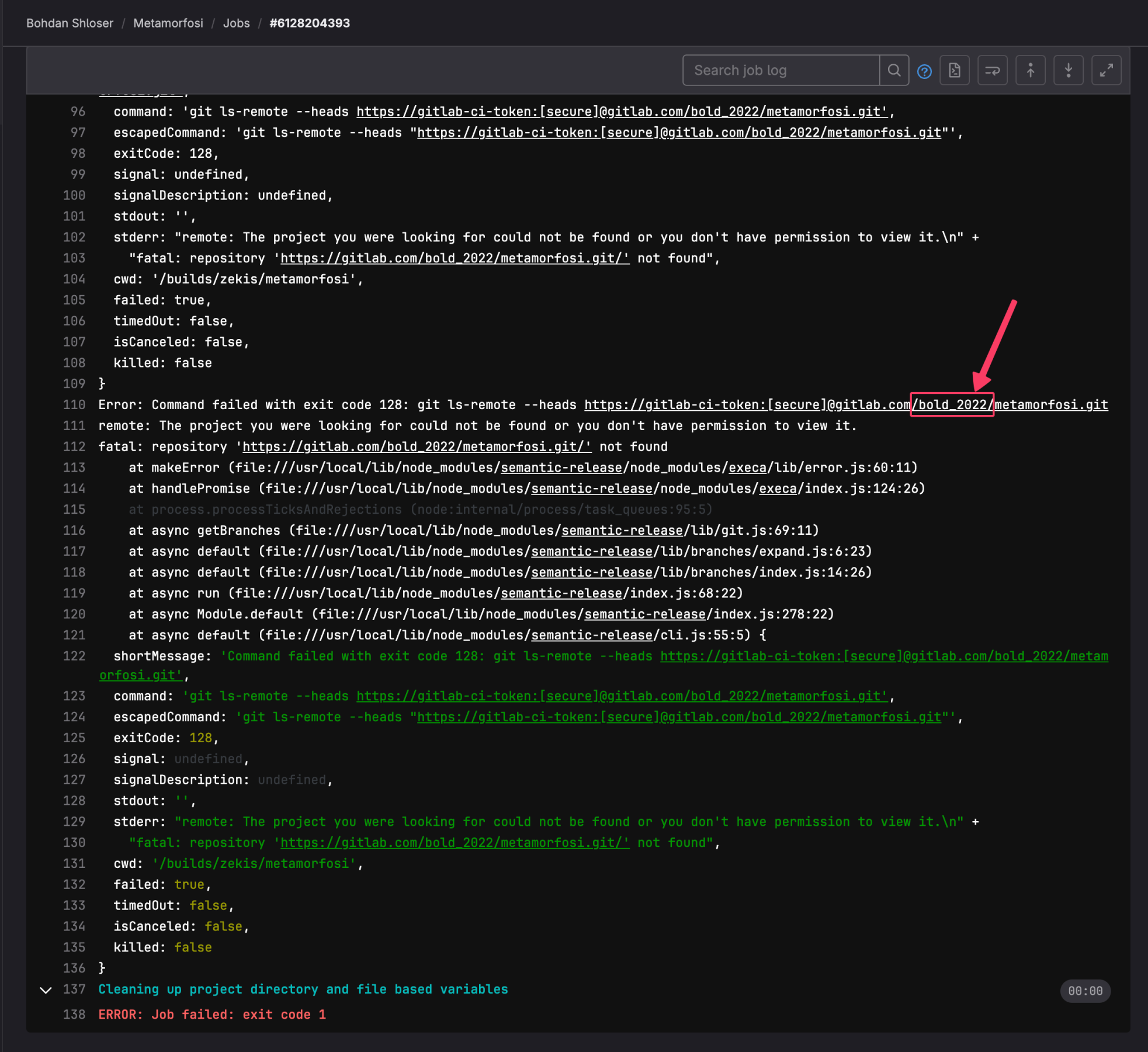Open repository URL on line 112
1148x1052 pixels.
417,447
